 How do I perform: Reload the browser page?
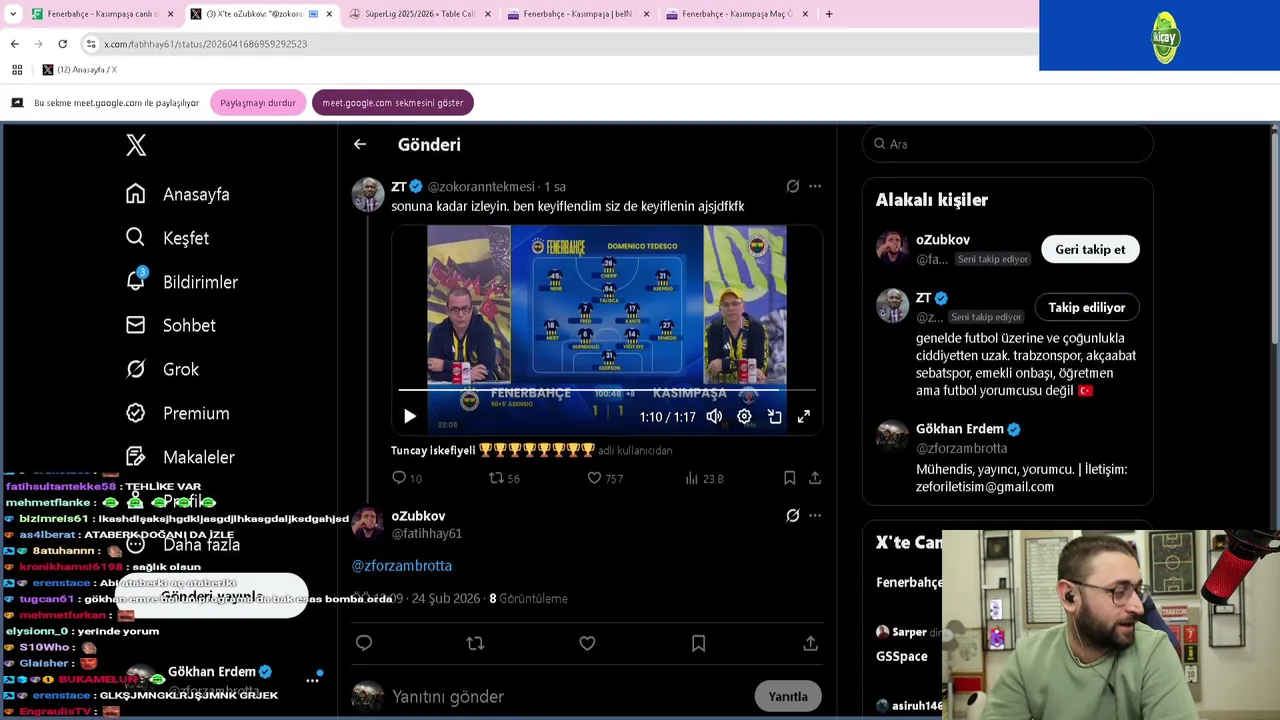coord(62,44)
